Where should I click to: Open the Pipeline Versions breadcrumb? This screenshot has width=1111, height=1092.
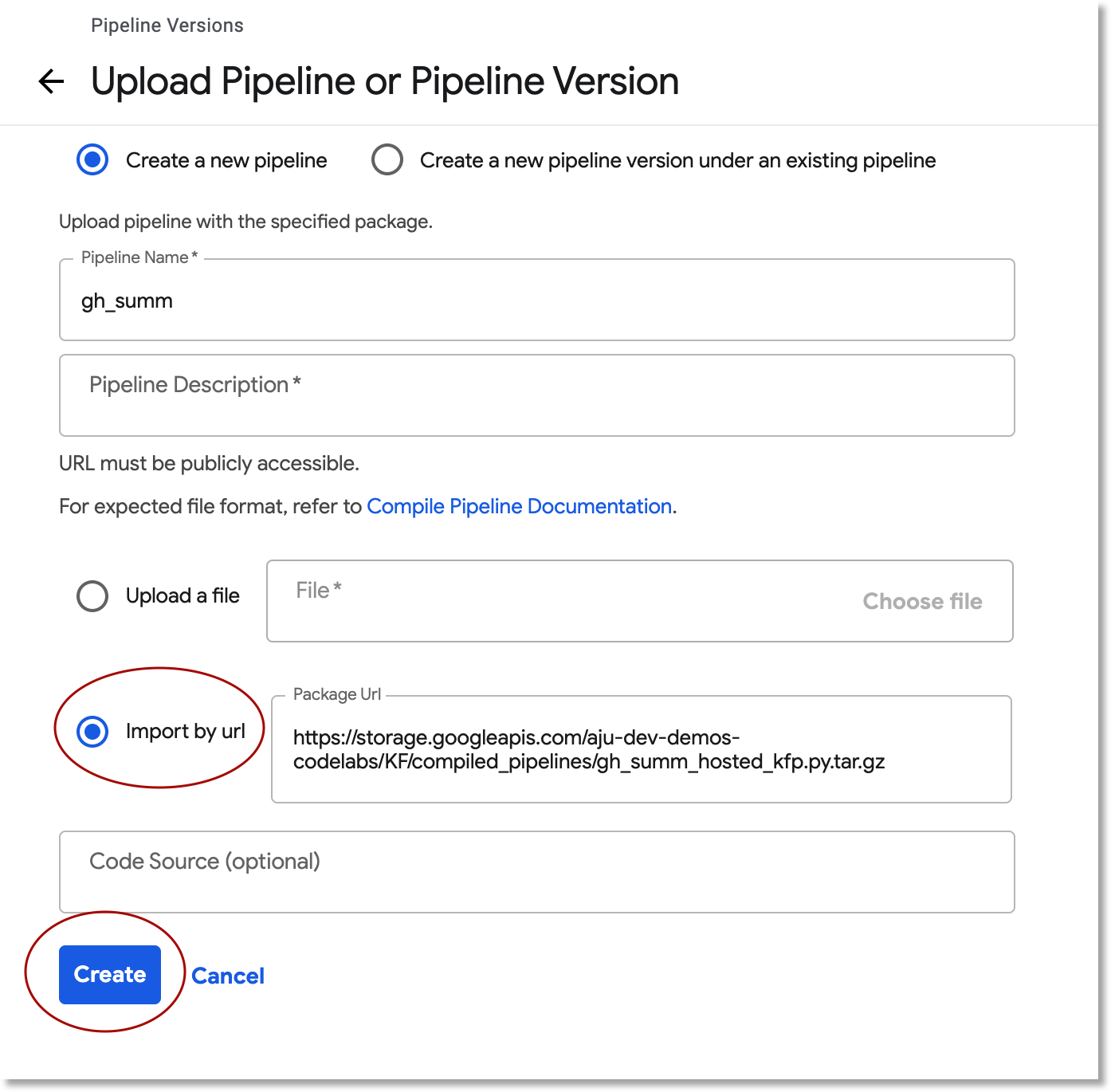click(167, 26)
